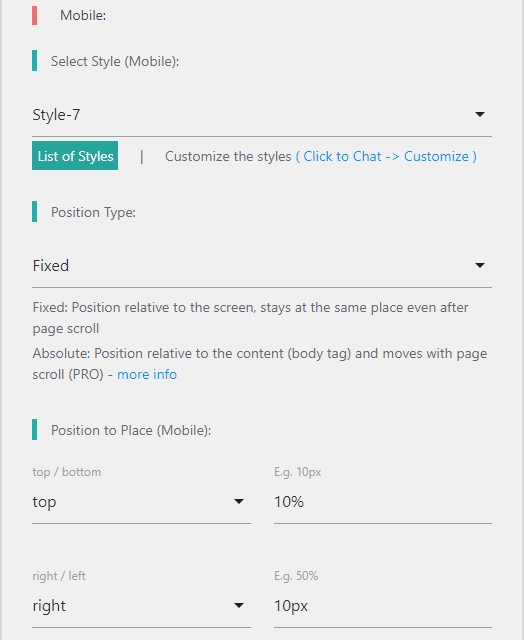Click the caret icon next to Fixed
Image resolution: width=524 pixels, height=640 pixels.
pyautogui.click(x=480, y=265)
